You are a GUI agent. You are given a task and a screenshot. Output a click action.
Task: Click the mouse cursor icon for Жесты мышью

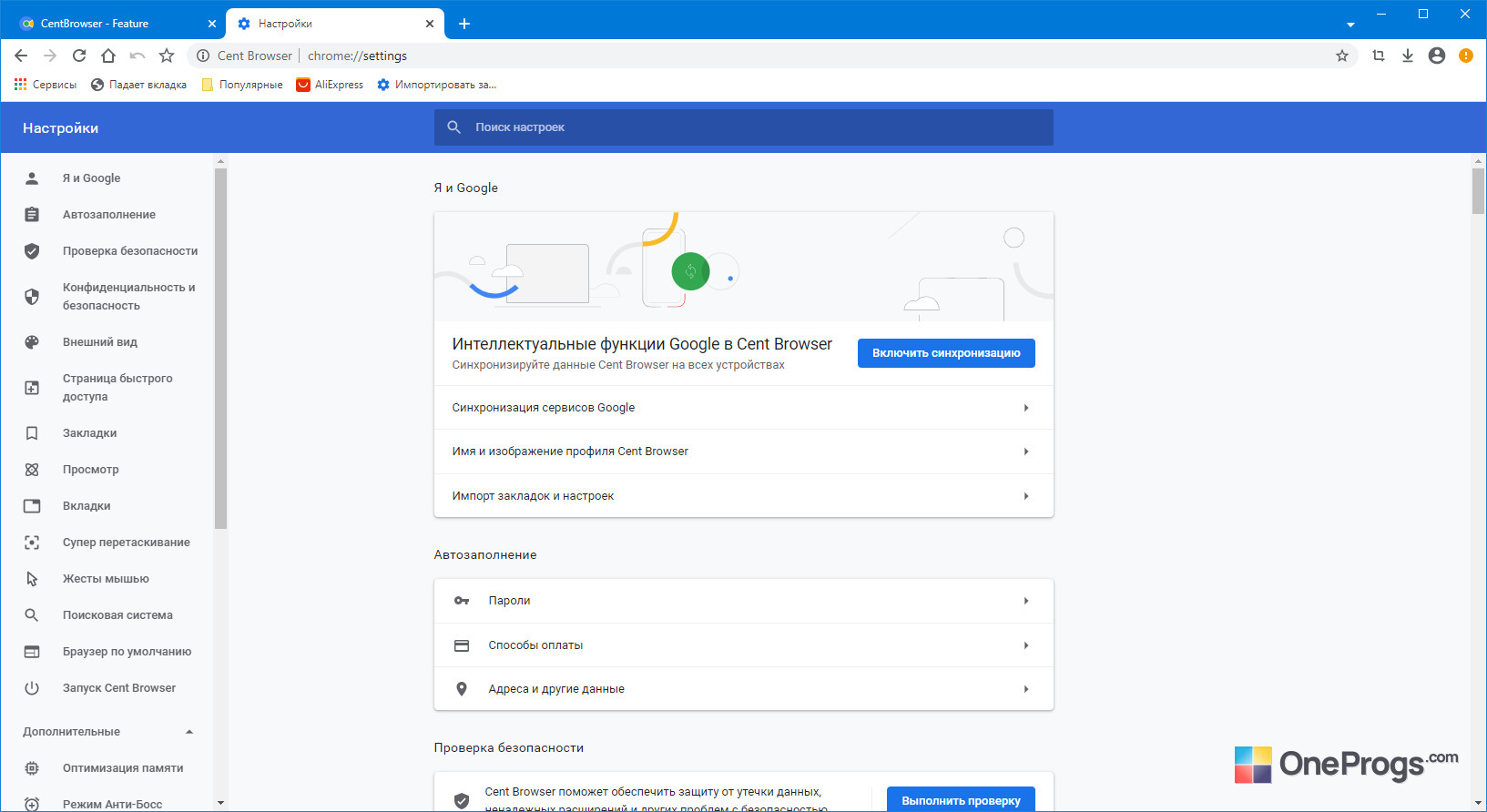pyautogui.click(x=32, y=579)
